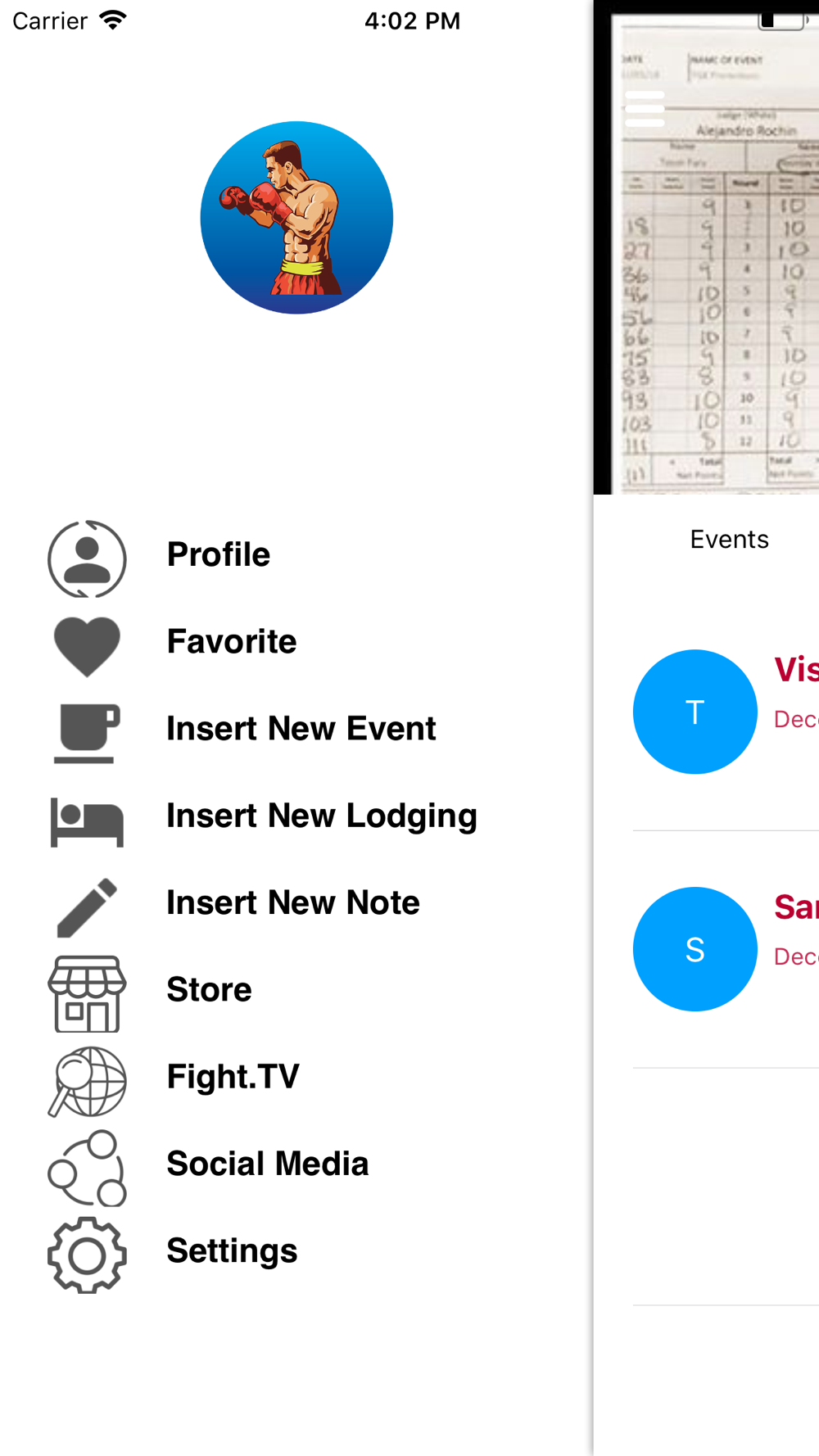Image resolution: width=819 pixels, height=1456 pixels.
Task: Tap the bed lodging icon
Action: [x=87, y=821]
